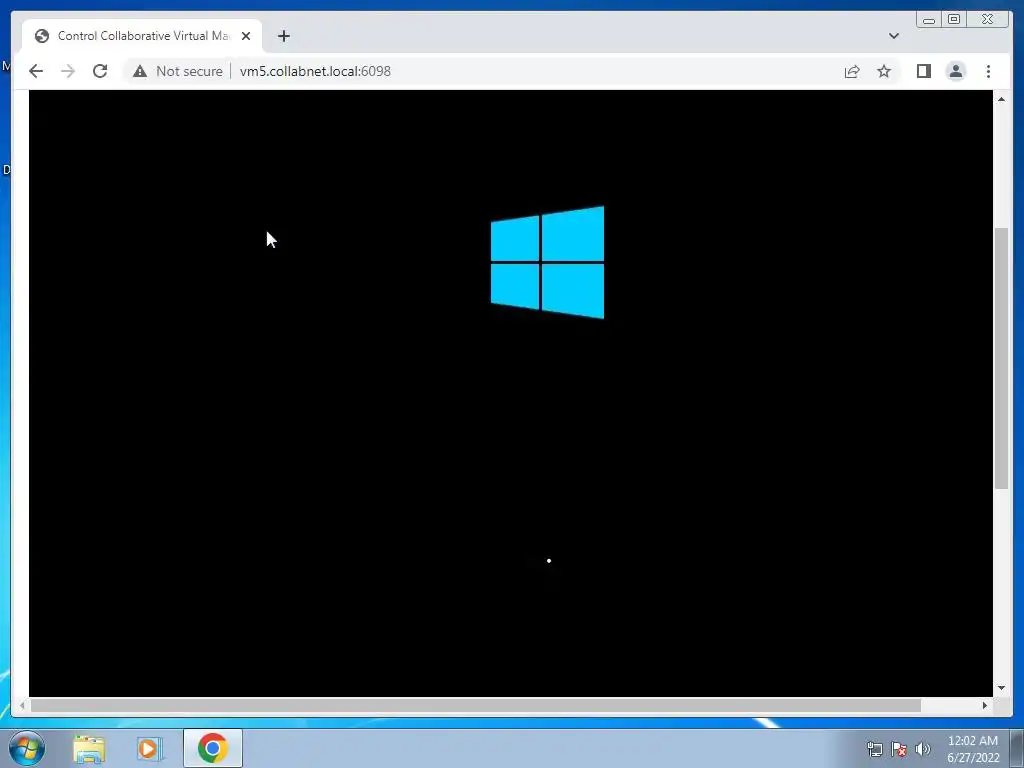Open the volume speaker tray icon
The image size is (1024, 768).
coord(923,749)
